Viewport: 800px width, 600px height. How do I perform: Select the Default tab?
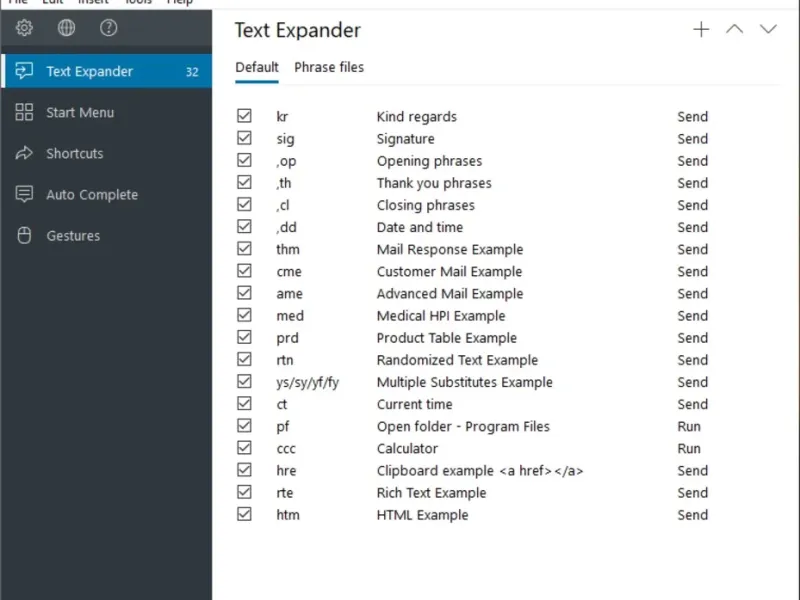point(257,67)
